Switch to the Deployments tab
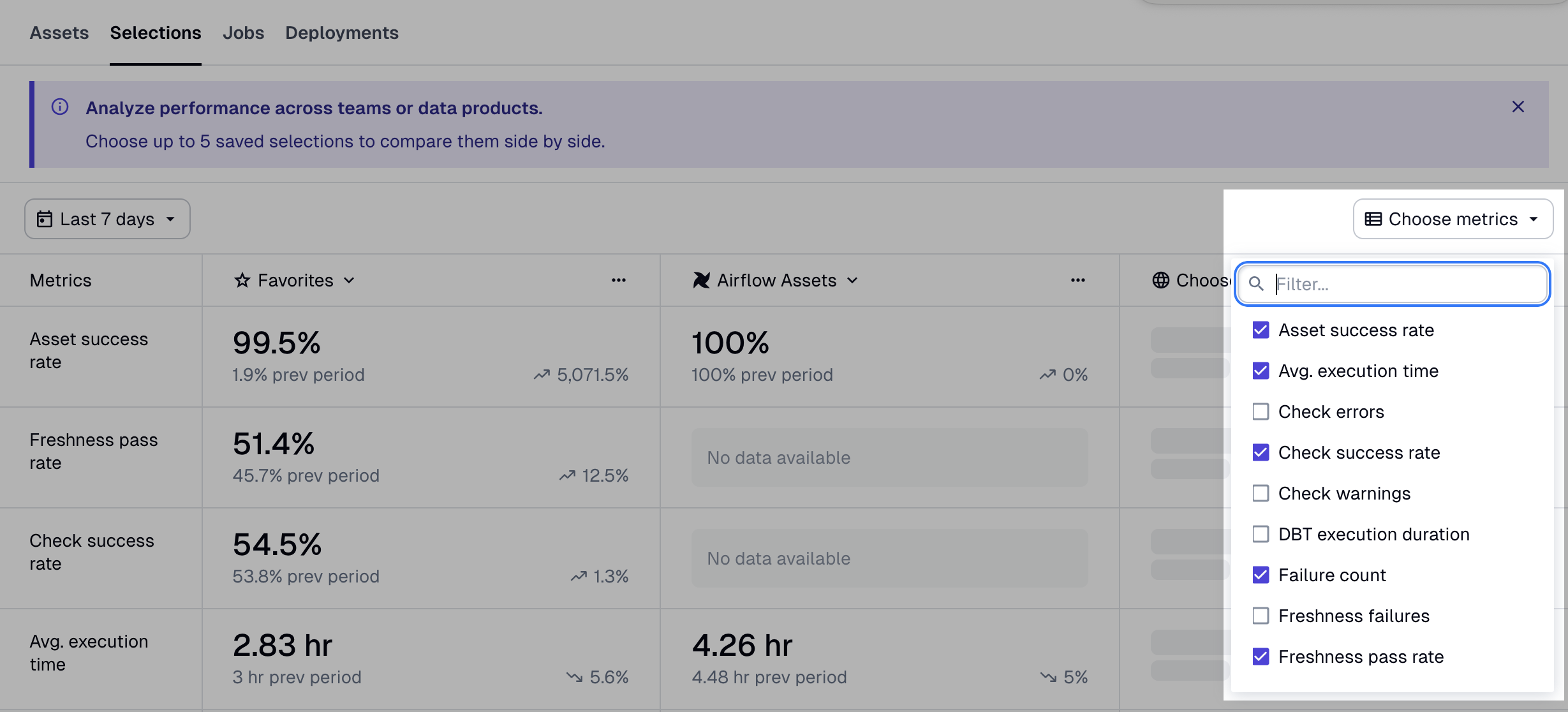Screen dimensions: 1568x712 click(x=342, y=33)
